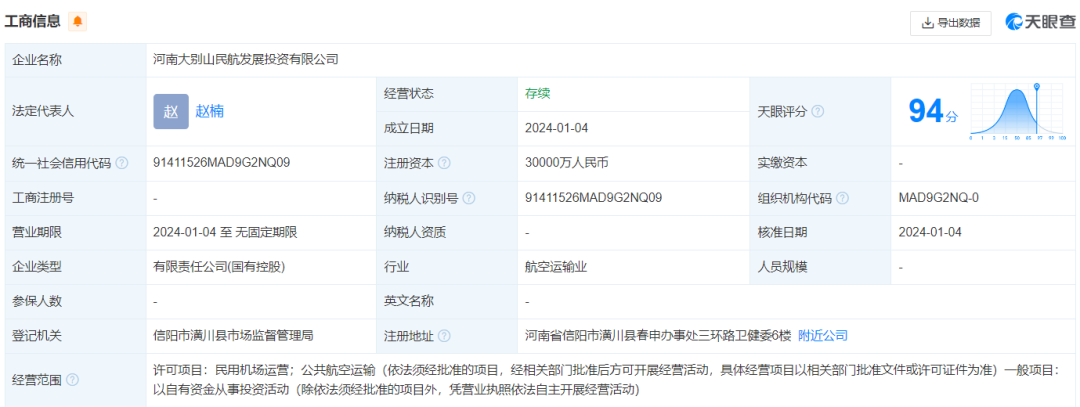The height and width of the screenshot is (407, 1080).
Task: Click the question mark icon beside 天眼评分
Action: coord(817,111)
